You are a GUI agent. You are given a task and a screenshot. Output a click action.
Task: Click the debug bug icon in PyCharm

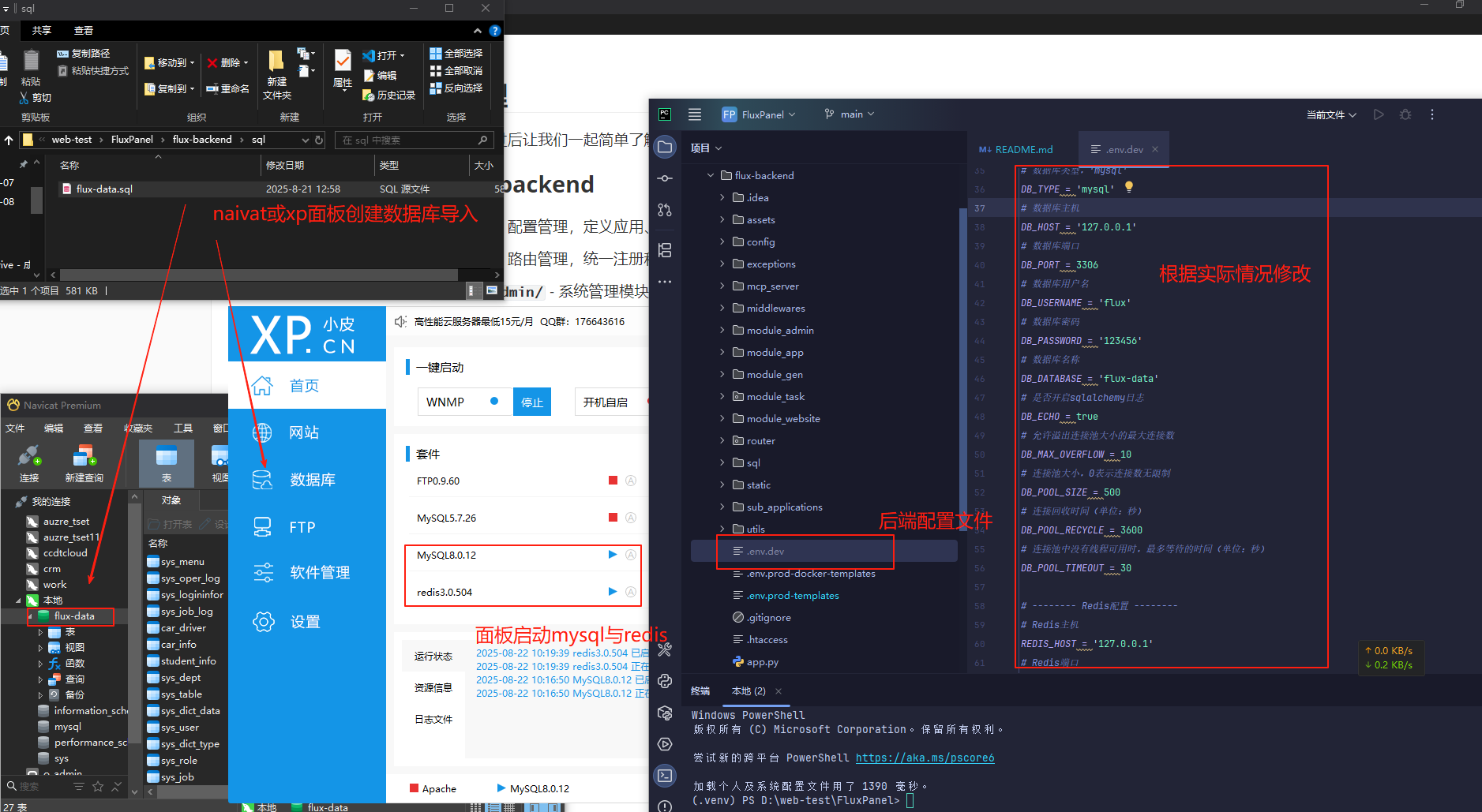tap(1405, 114)
